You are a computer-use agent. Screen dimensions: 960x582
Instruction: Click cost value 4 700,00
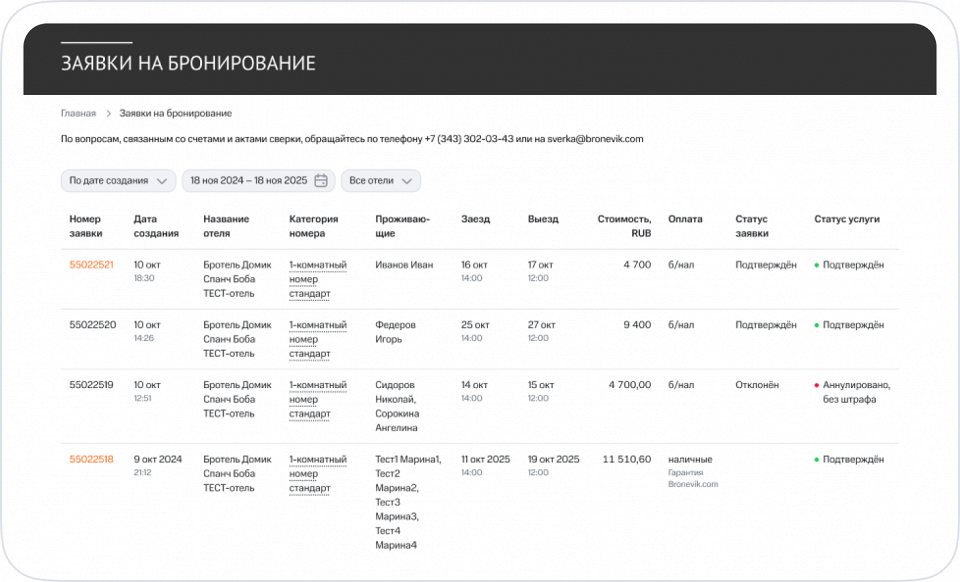point(630,385)
